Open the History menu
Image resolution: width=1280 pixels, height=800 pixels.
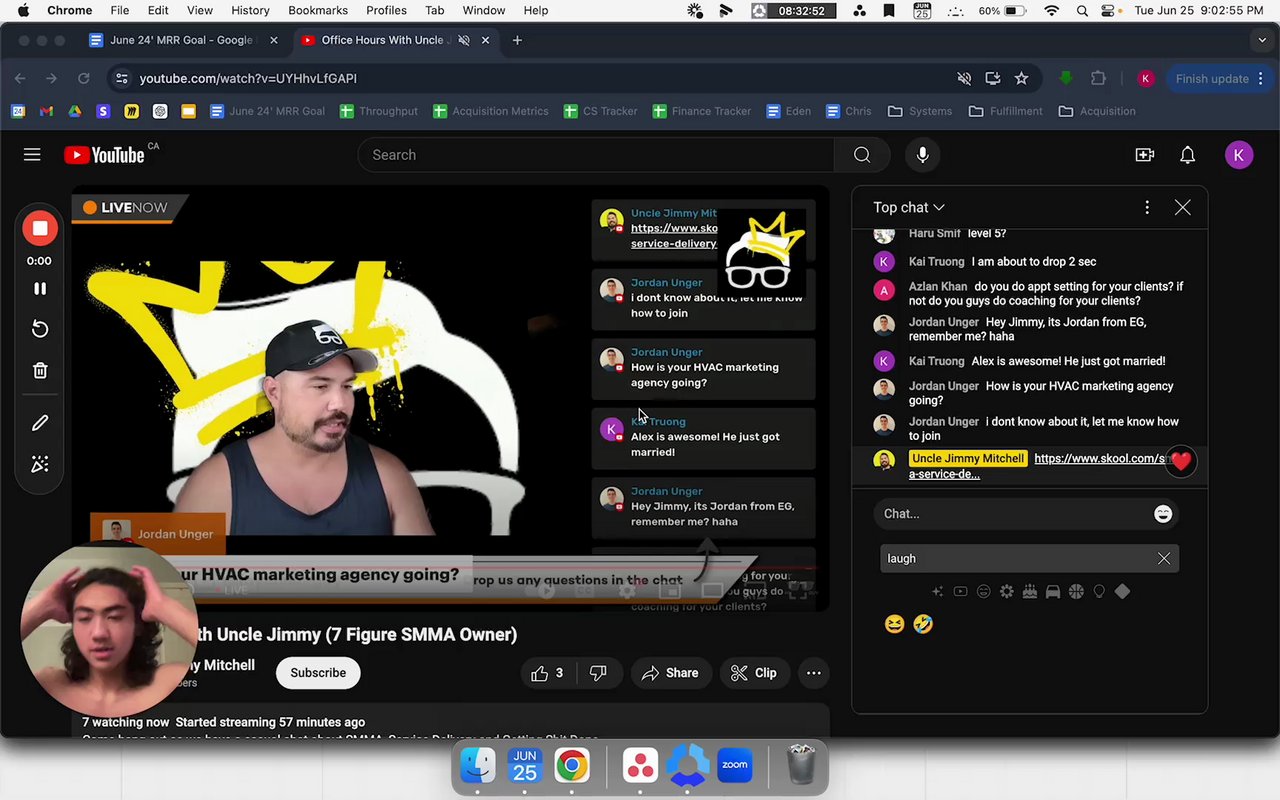250,10
